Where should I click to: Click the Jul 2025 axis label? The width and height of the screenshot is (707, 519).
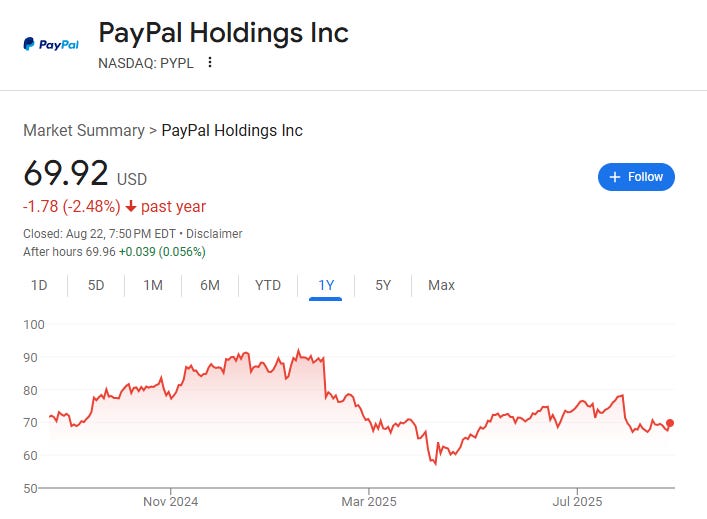tap(576, 500)
